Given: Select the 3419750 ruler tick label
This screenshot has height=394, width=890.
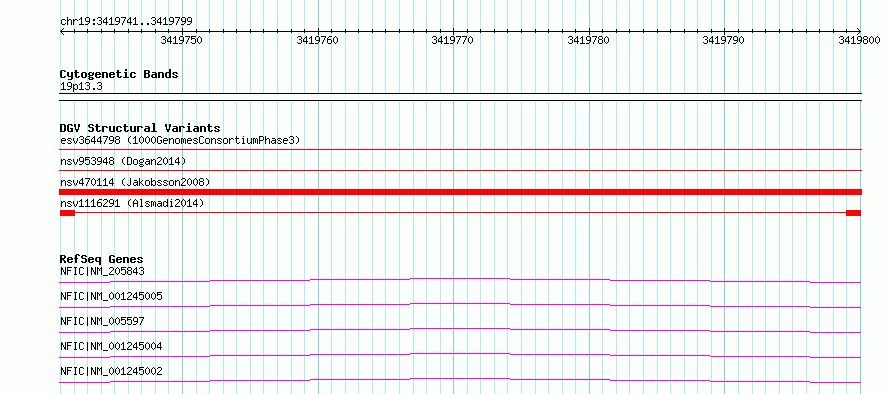Looking at the screenshot, I should click(x=181, y=40).
